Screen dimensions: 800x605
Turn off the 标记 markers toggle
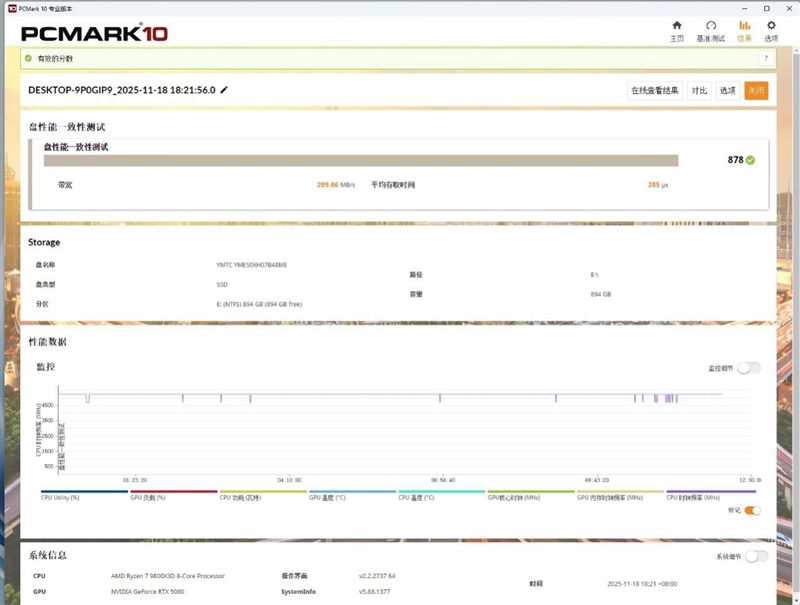click(x=752, y=510)
